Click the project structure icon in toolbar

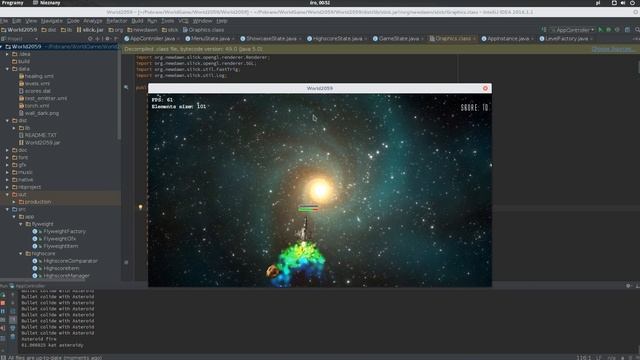(x=627, y=30)
